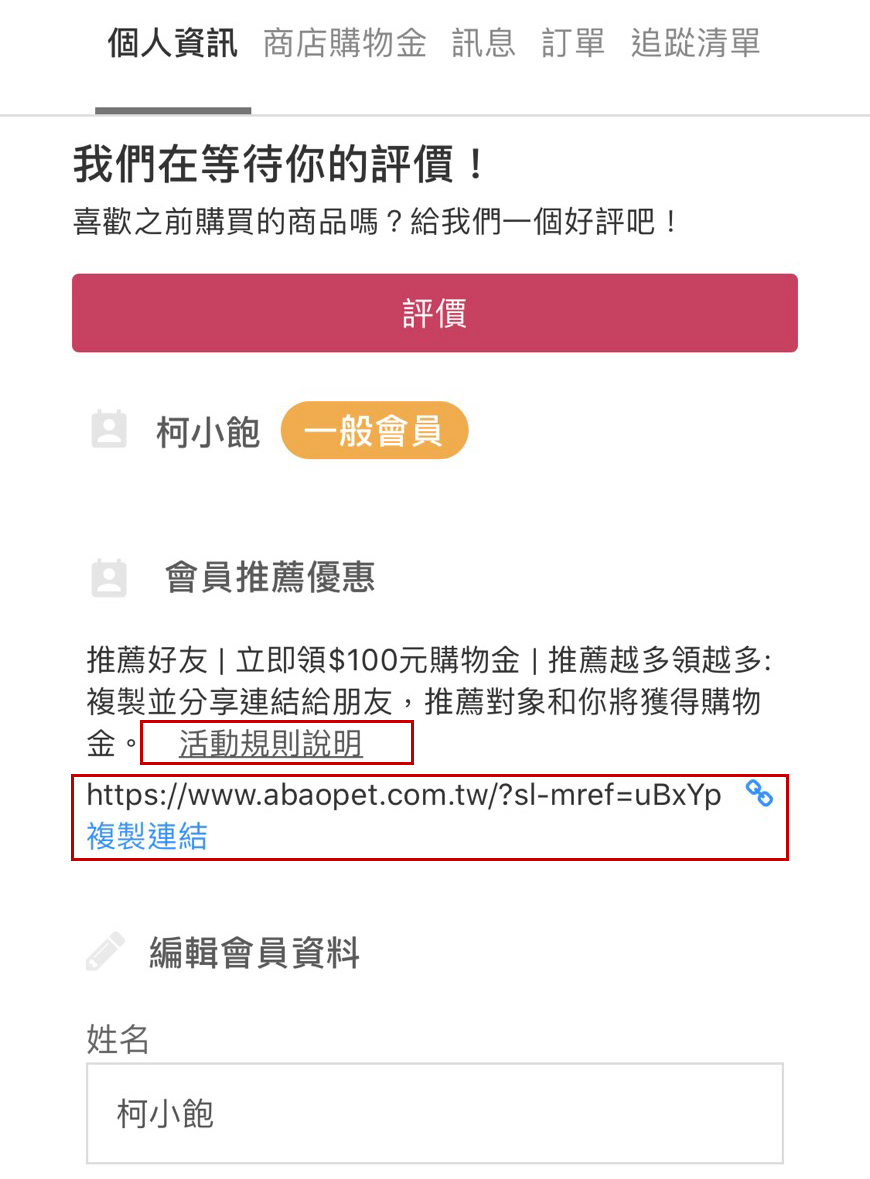Go to the 訂單 tab

click(x=573, y=43)
